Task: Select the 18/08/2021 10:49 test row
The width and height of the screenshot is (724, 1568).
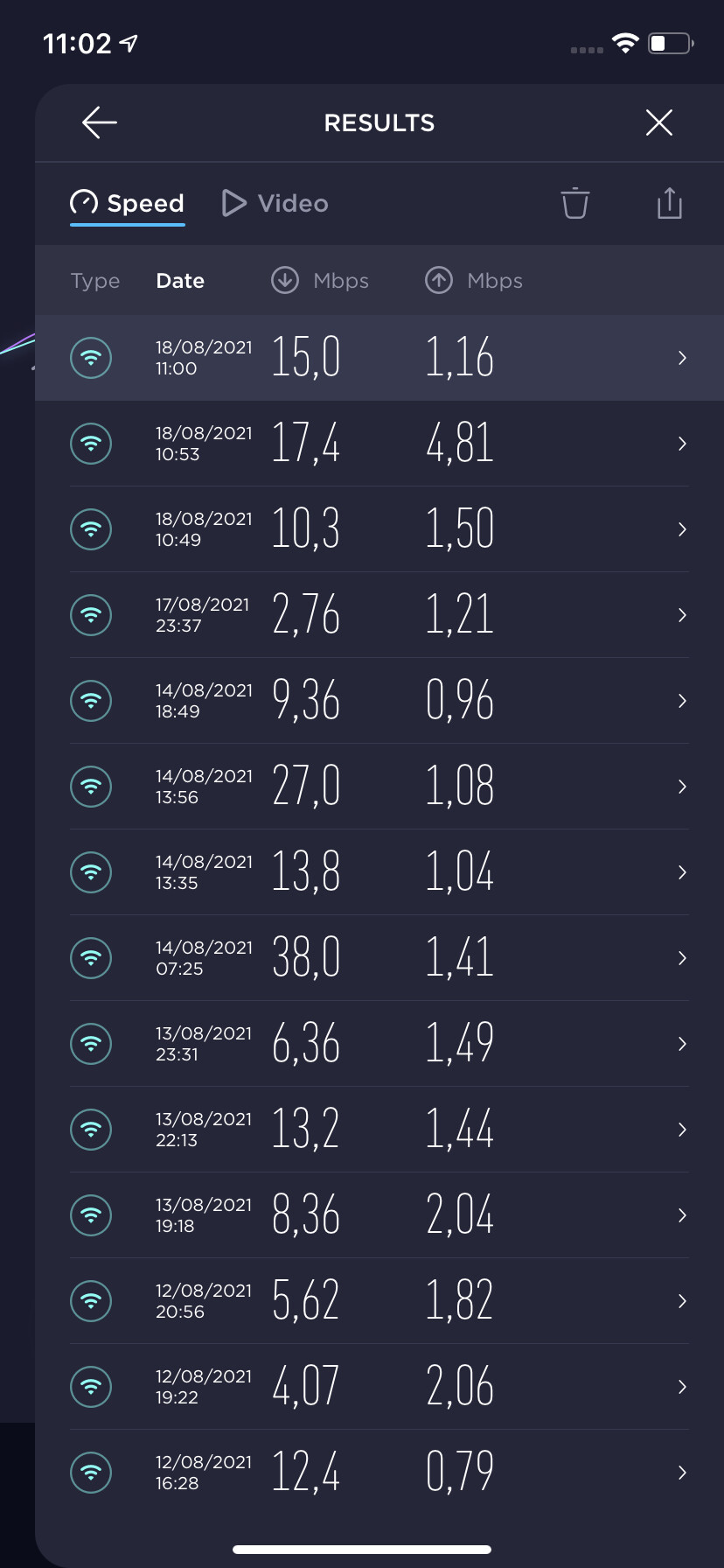Action: (379, 529)
